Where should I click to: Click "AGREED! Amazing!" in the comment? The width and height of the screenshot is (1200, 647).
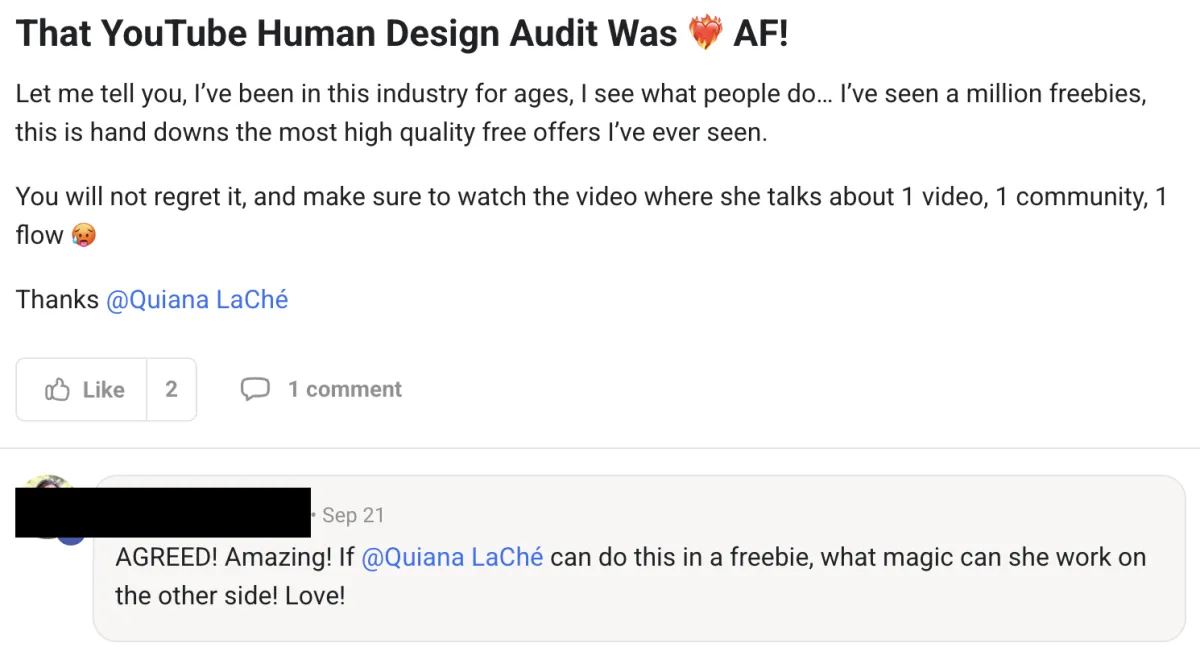223,557
